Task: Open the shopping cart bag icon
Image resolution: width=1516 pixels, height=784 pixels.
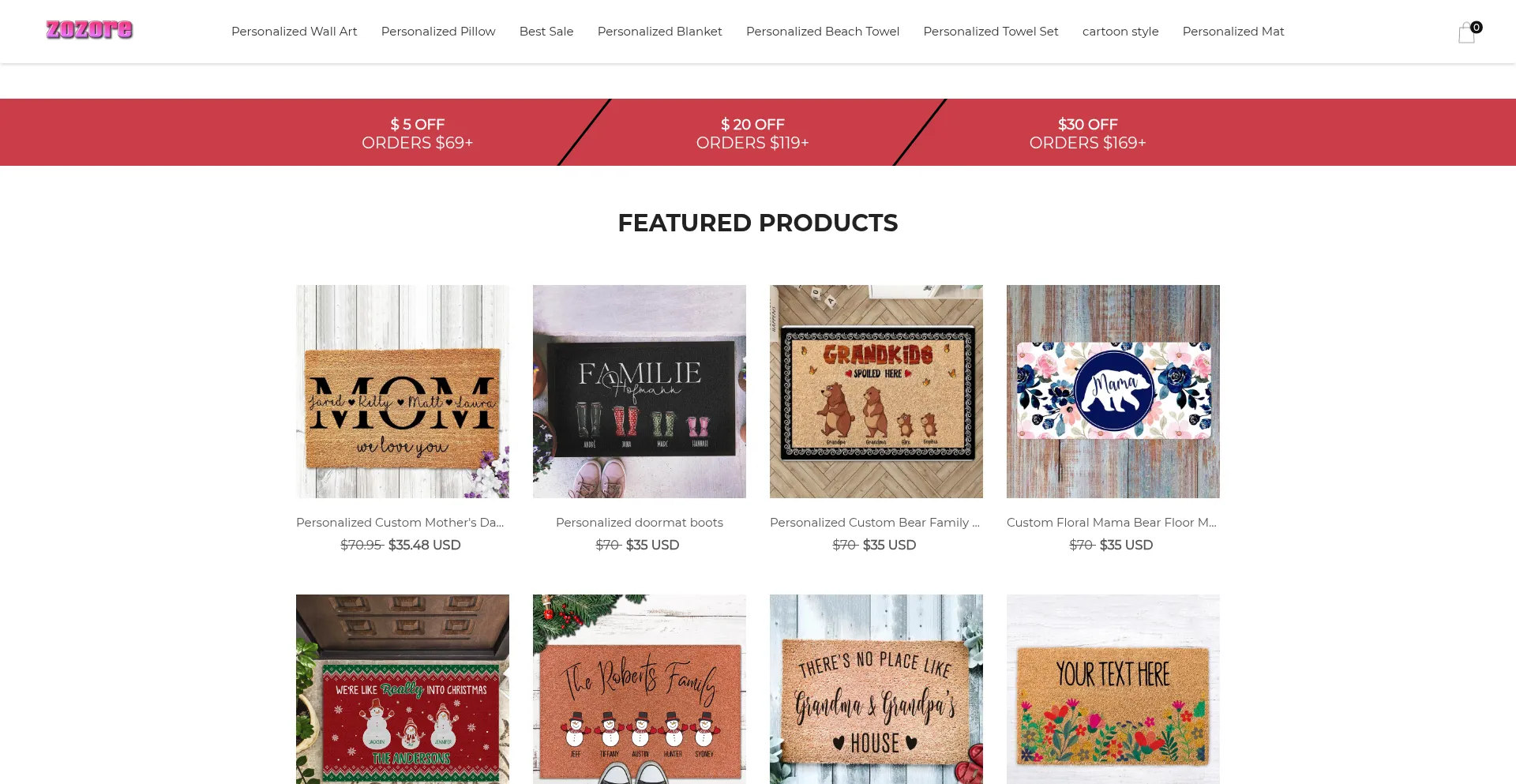Action: [1467, 32]
